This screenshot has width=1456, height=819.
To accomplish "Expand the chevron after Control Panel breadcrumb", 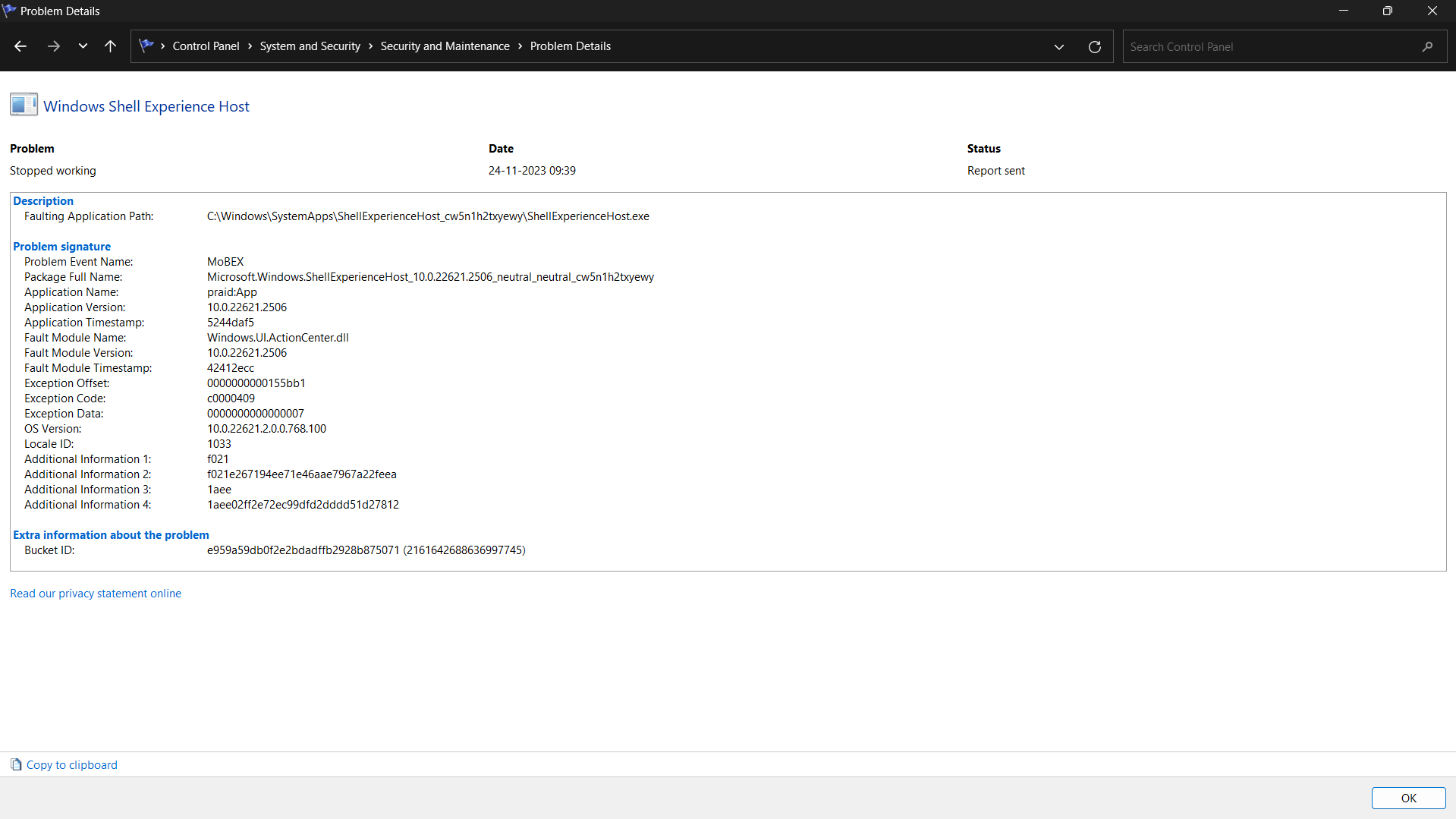I will click(x=250, y=46).
